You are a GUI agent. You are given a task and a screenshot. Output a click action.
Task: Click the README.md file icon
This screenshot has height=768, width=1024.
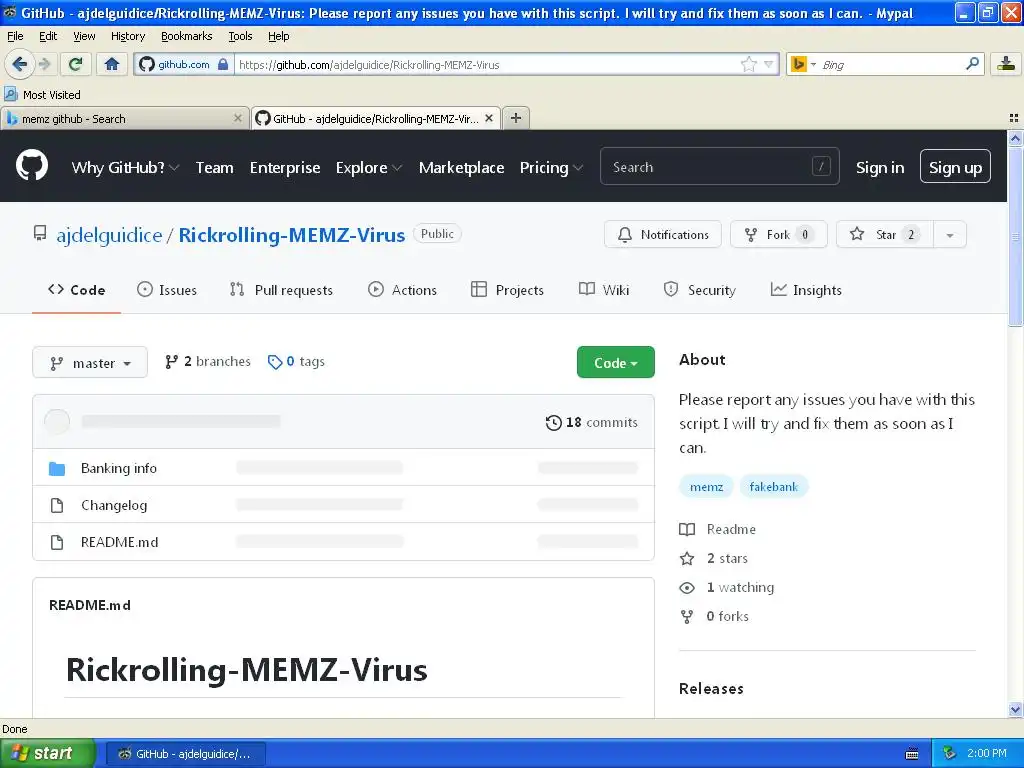(57, 542)
